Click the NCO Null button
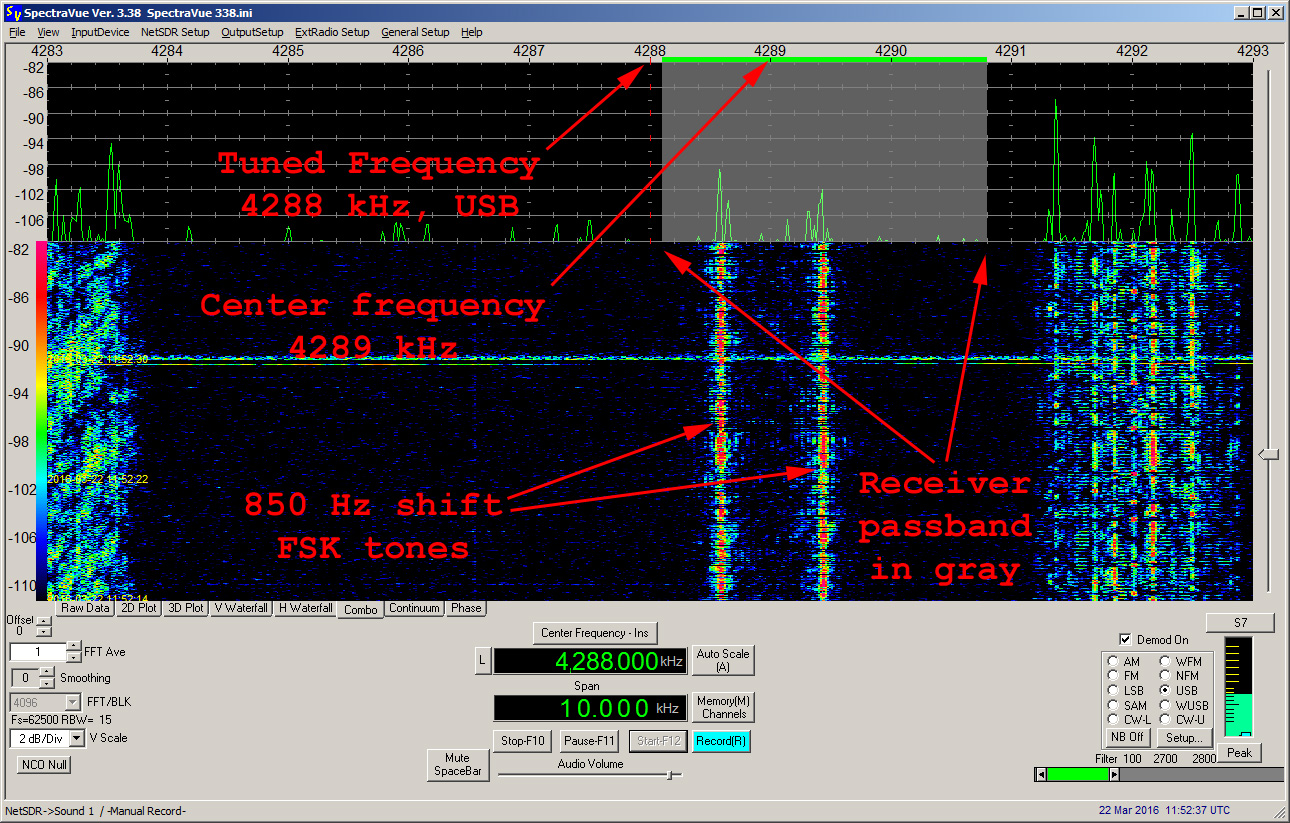The image size is (1290, 823). pyautogui.click(x=44, y=765)
